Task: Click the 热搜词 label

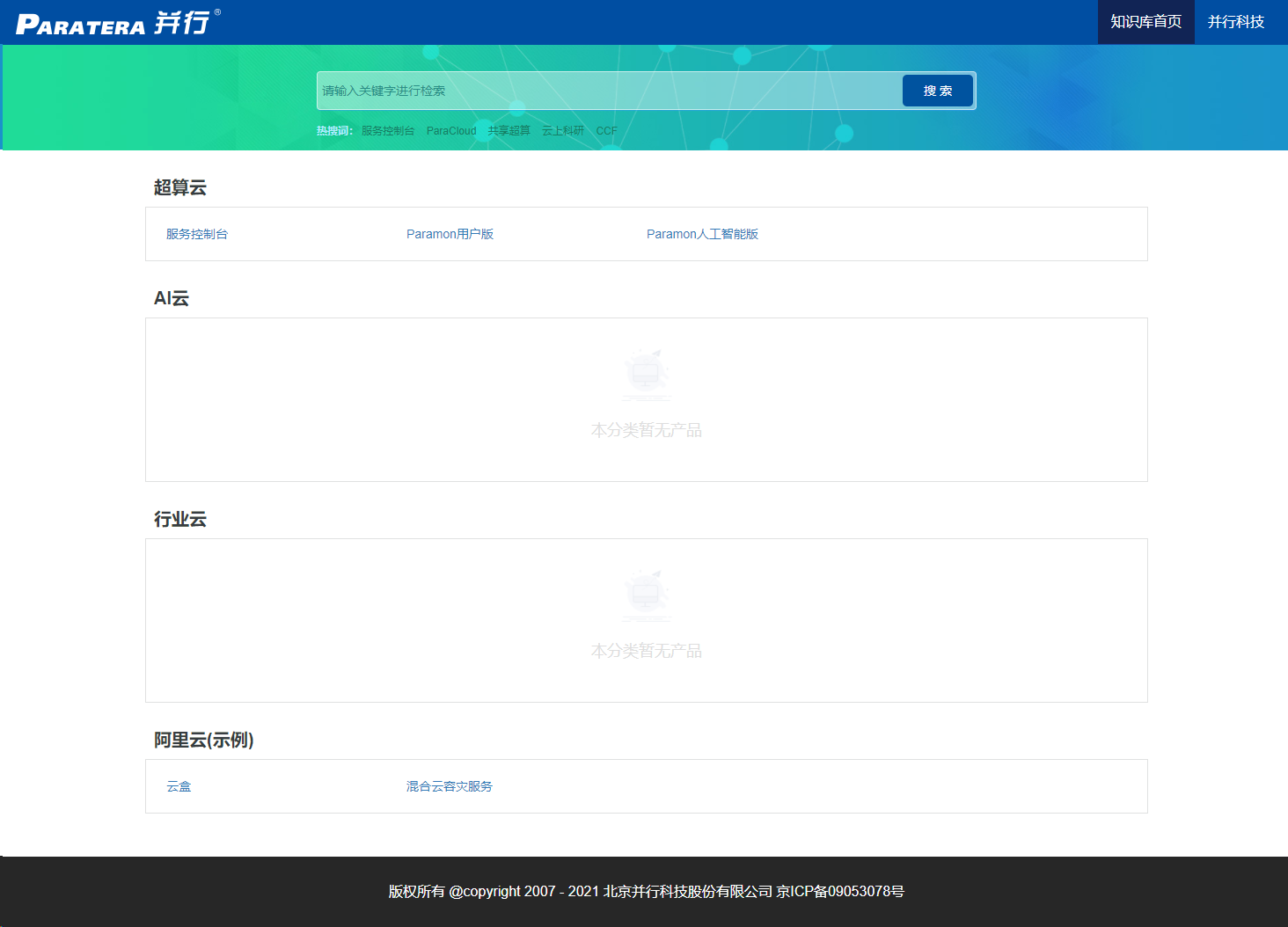Action: pyautogui.click(x=334, y=131)
